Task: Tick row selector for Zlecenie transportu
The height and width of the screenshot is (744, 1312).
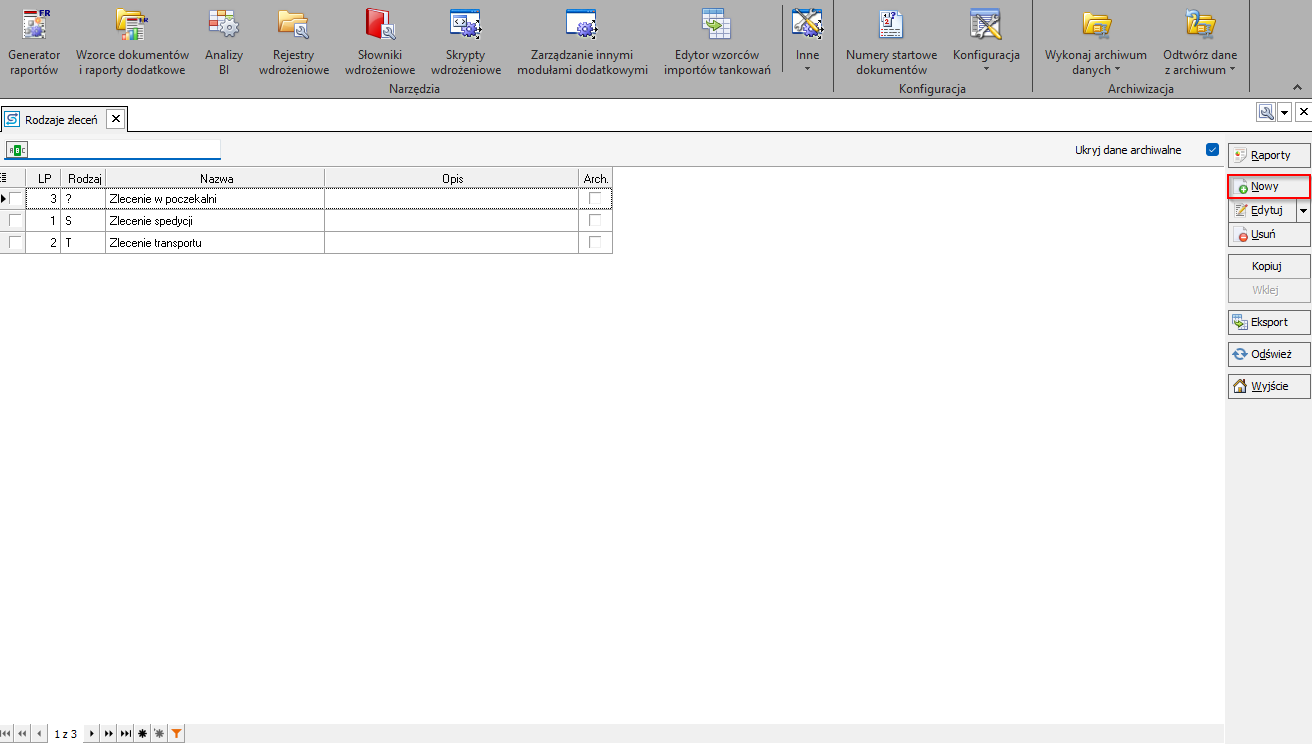Action: coord(15,242)
